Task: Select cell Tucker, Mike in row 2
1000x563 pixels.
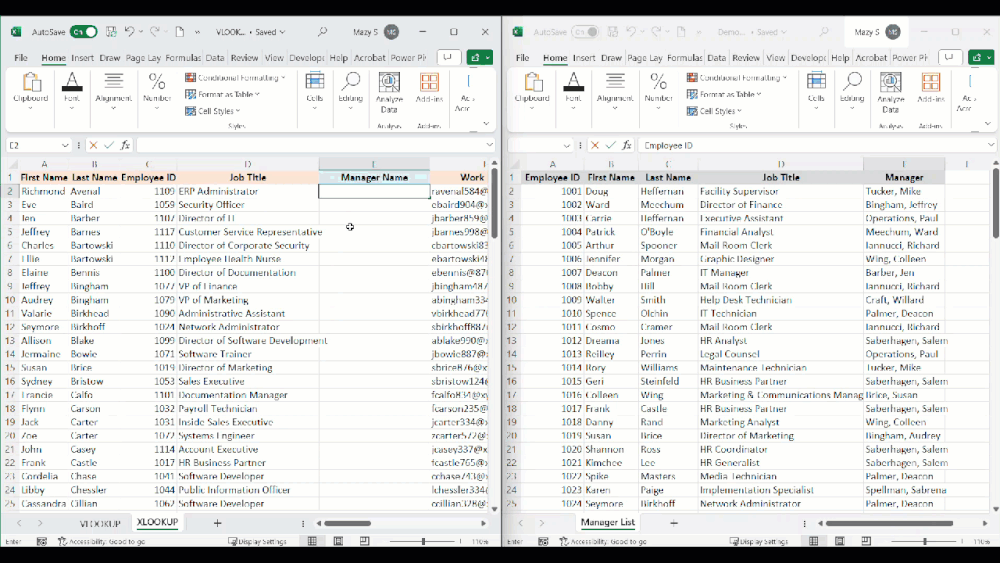Action: click(x=904, y=191)
